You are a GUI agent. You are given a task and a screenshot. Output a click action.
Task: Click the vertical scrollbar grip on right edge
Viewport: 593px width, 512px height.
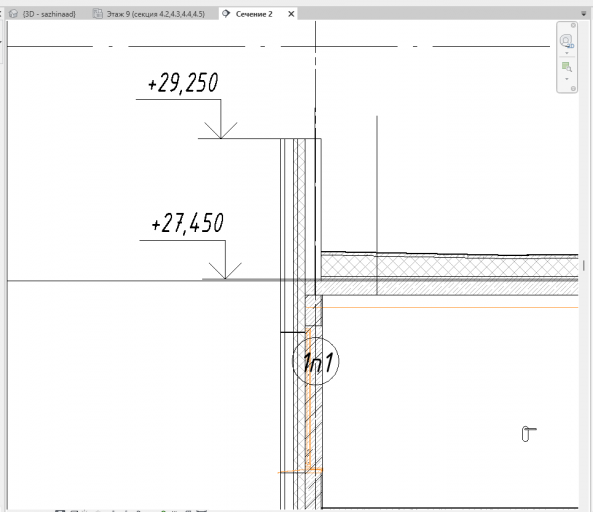coord(584,265)
